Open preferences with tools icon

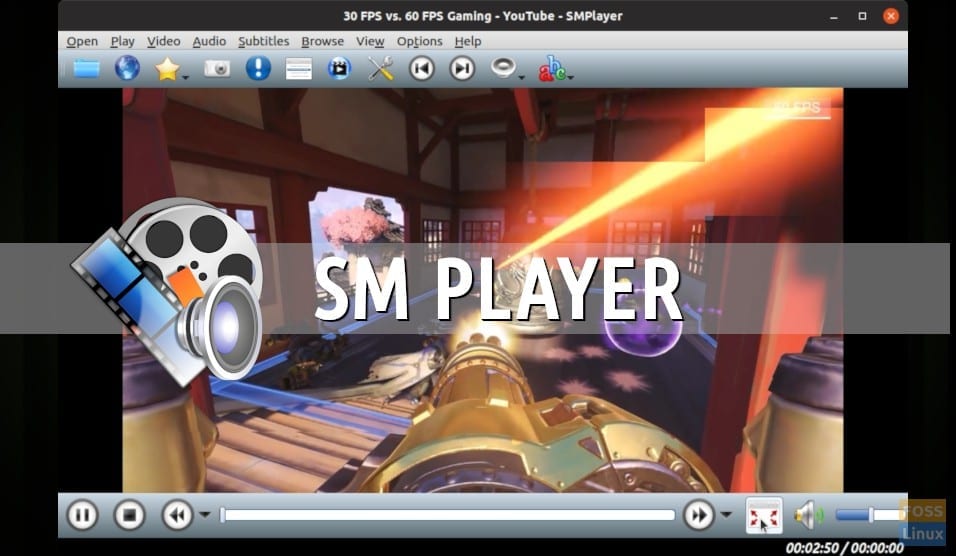click(380, 68)
